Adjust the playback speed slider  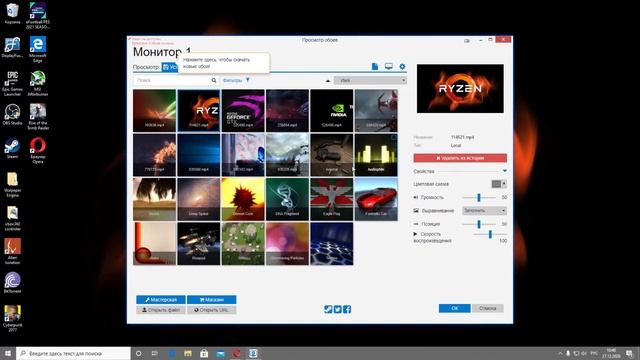click(x=490, y=234)
